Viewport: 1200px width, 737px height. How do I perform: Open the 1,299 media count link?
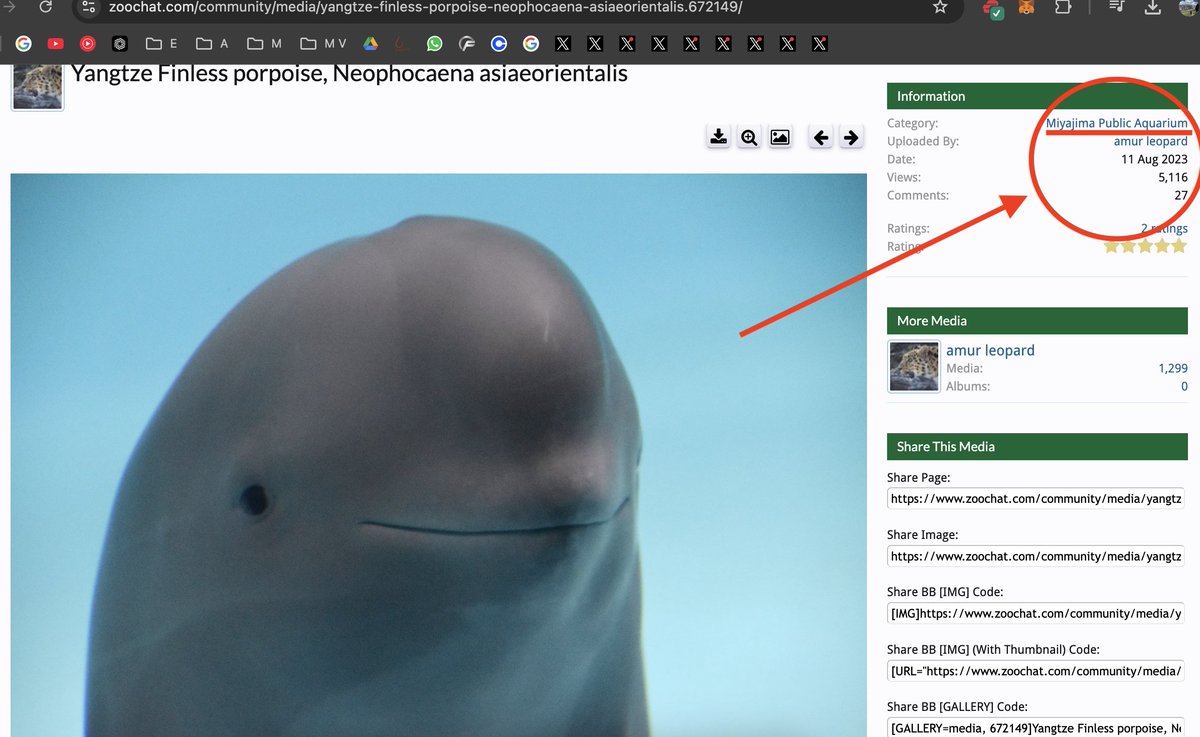[x=1173, y=368]
